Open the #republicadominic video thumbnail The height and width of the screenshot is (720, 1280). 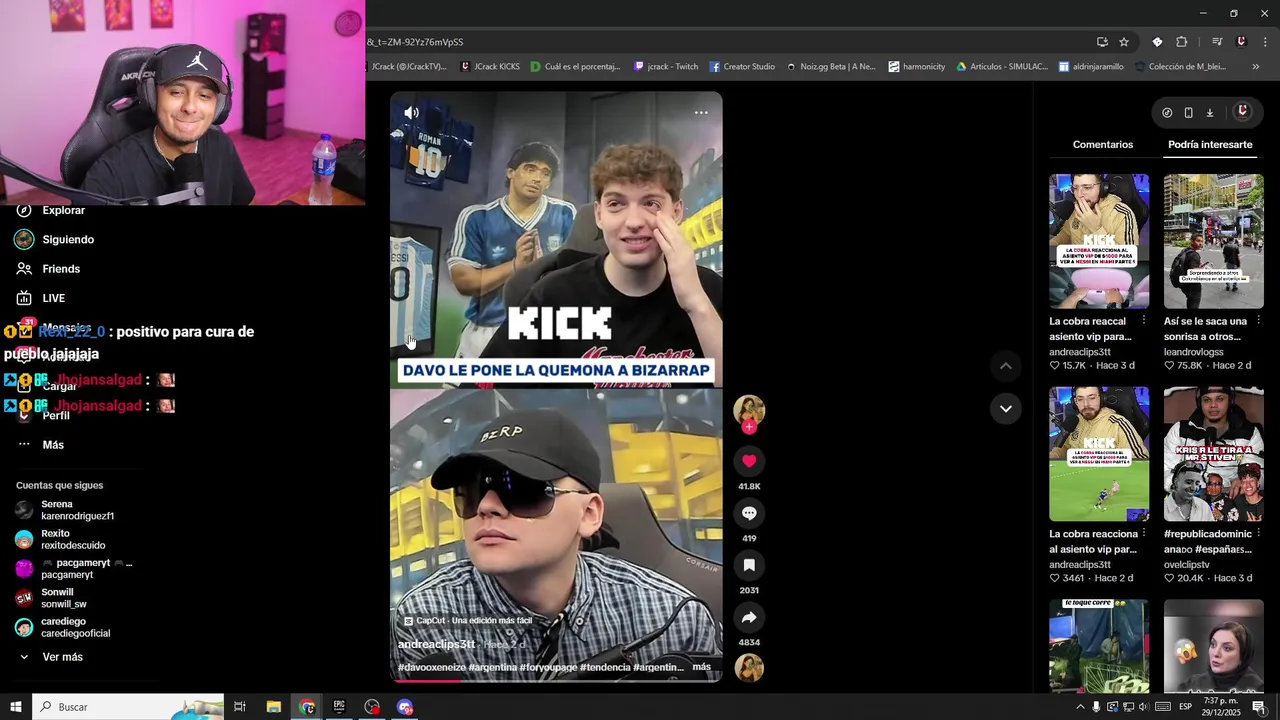pos(1214,454)
